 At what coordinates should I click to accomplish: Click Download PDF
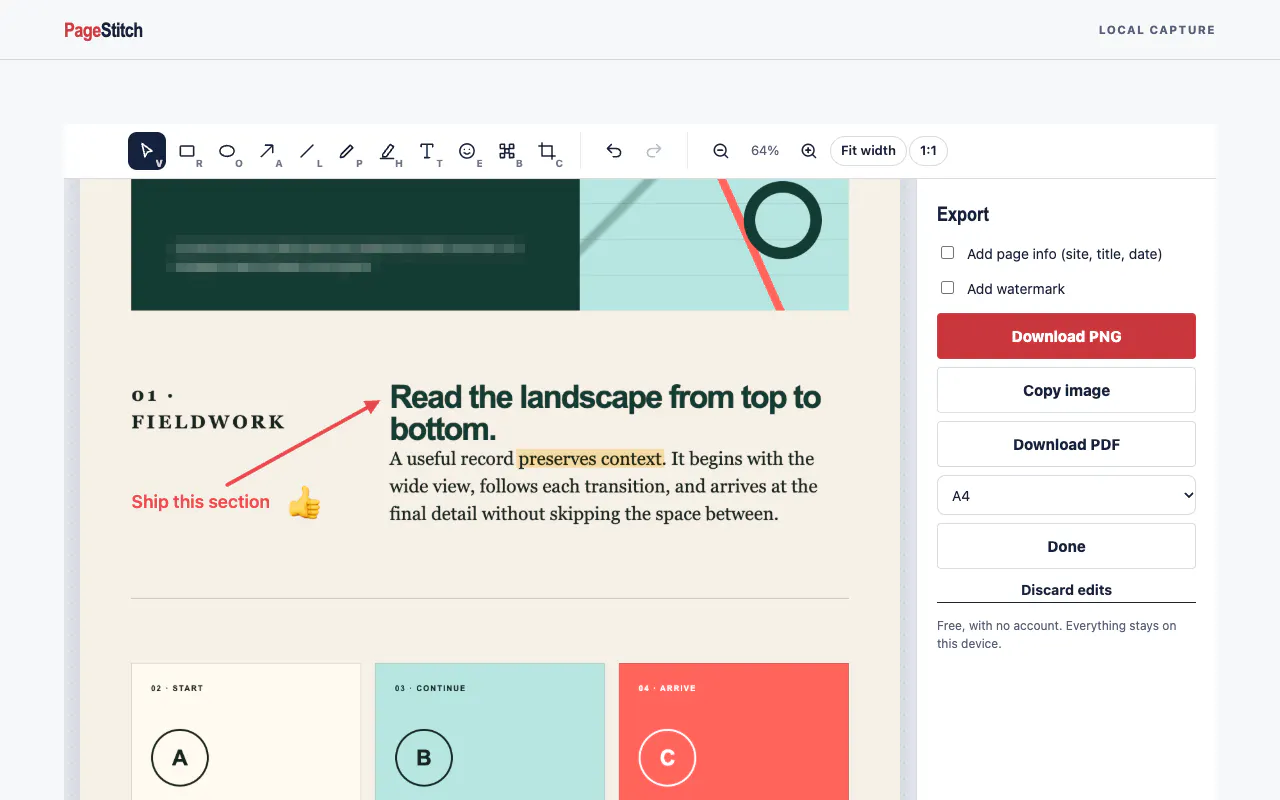tap(1066, 444)
